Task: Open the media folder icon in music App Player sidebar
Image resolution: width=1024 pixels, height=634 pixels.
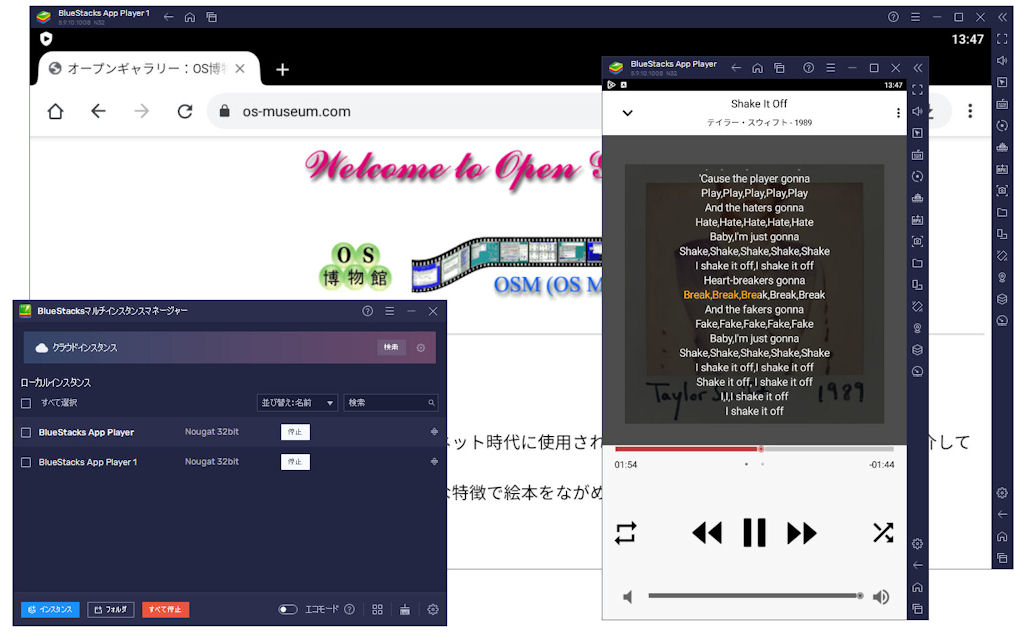Action: (918, 263)
